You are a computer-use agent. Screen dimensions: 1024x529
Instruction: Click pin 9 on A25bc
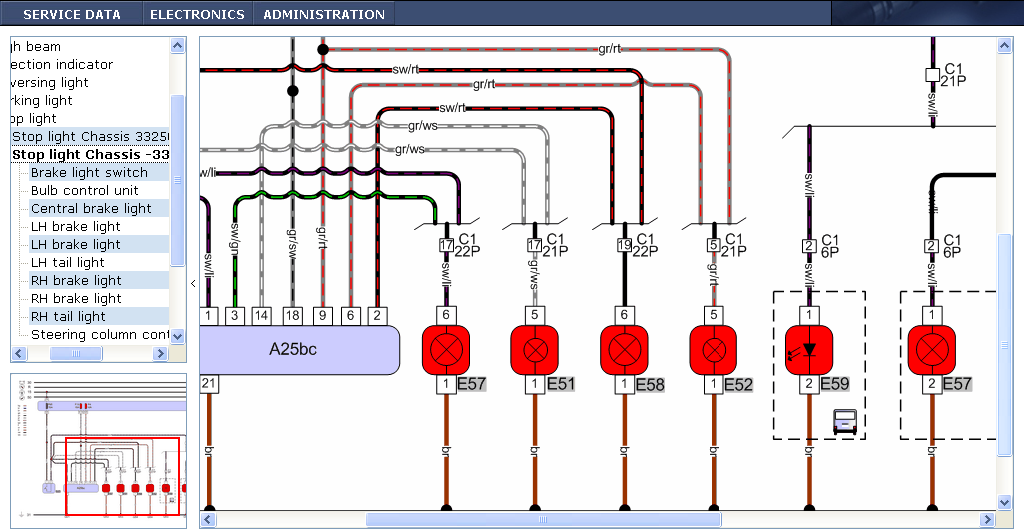(x=321, y=315)
